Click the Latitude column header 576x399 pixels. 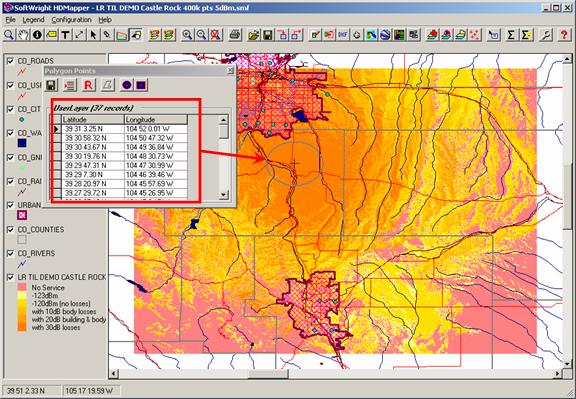pyautogui.click(x=93, y=119)
